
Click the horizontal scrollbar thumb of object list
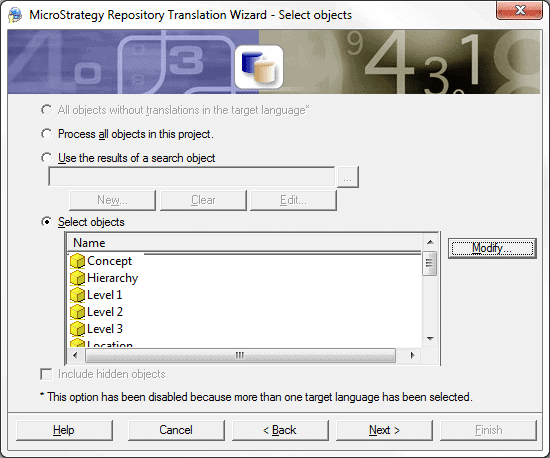click(x=240, y=355)
